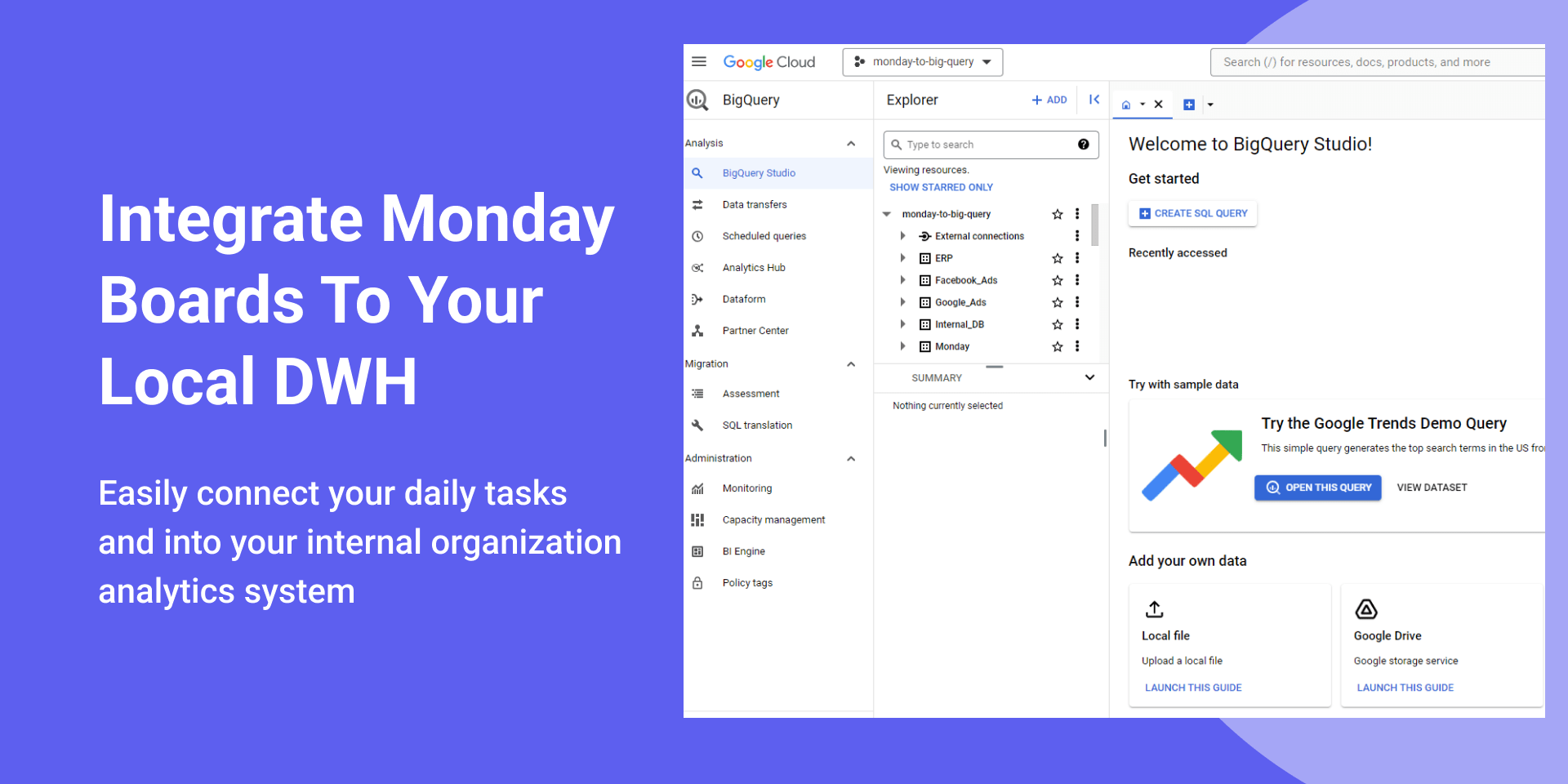Close the home tab
The height and width of the screenshot is (784, 1568).
pyautogui.click(x=1158, y=105)
